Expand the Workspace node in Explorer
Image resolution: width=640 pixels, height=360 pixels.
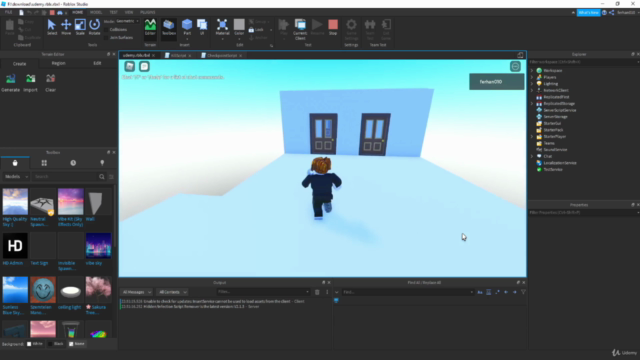[532, 71]
